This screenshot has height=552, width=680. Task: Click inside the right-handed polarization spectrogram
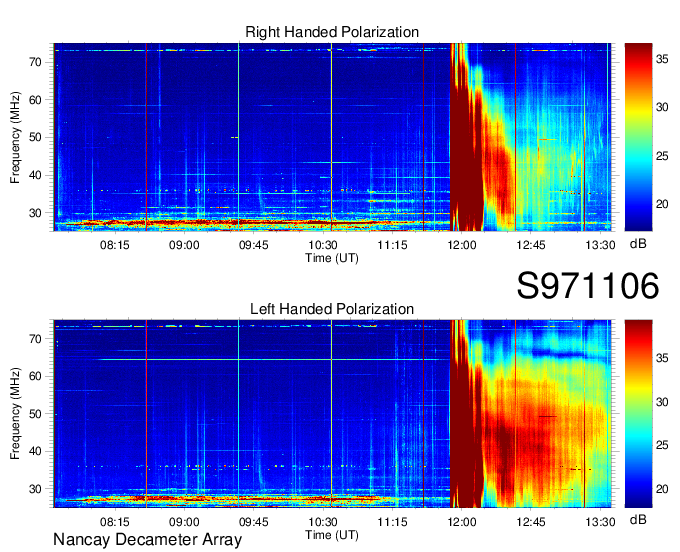pyautogui.click(x=332, y=137)
